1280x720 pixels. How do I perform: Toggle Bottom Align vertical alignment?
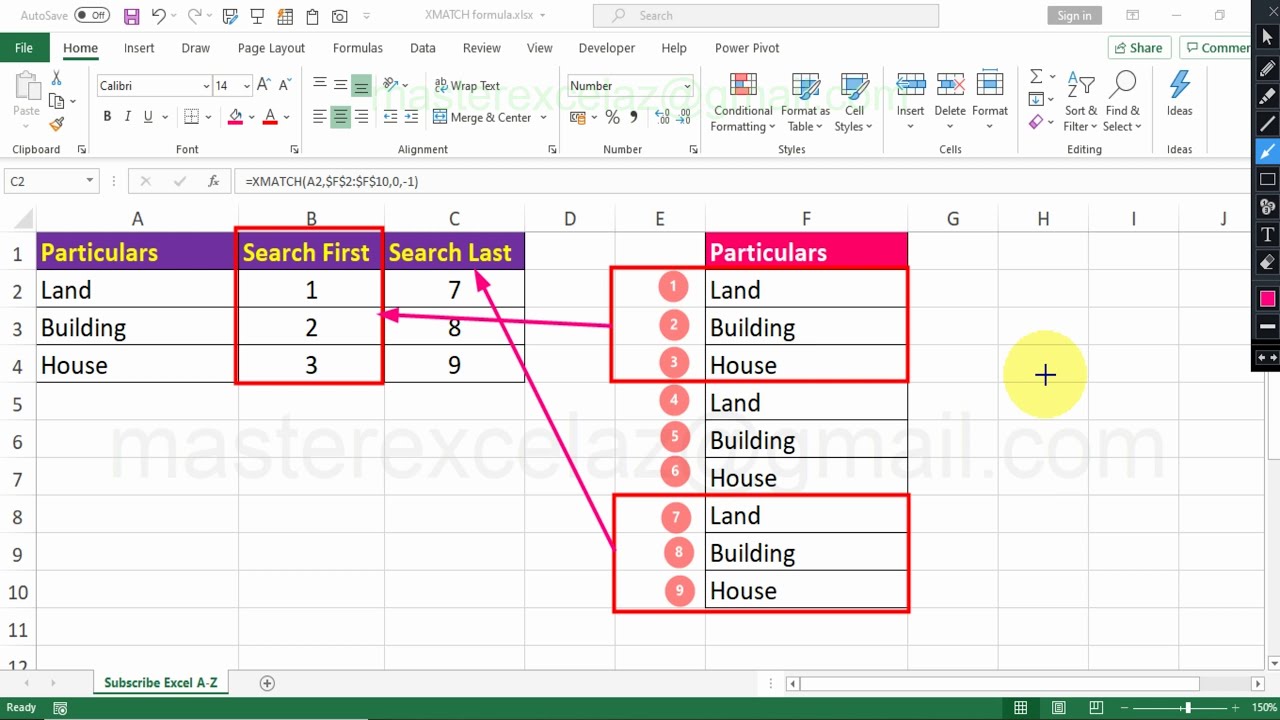point(361,86)
